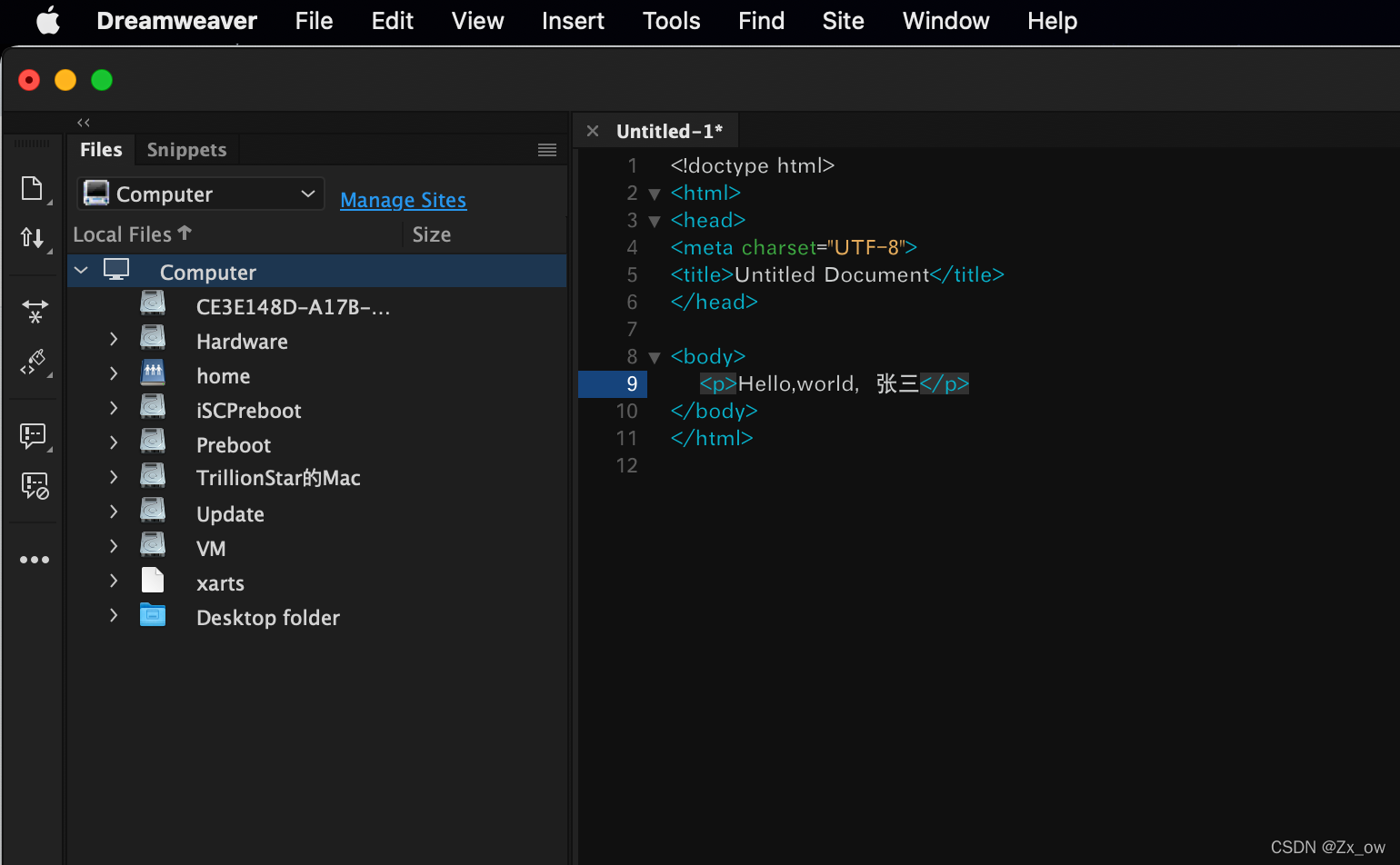
Task: Sort by Local Files column header
Action: click(132, 234)
